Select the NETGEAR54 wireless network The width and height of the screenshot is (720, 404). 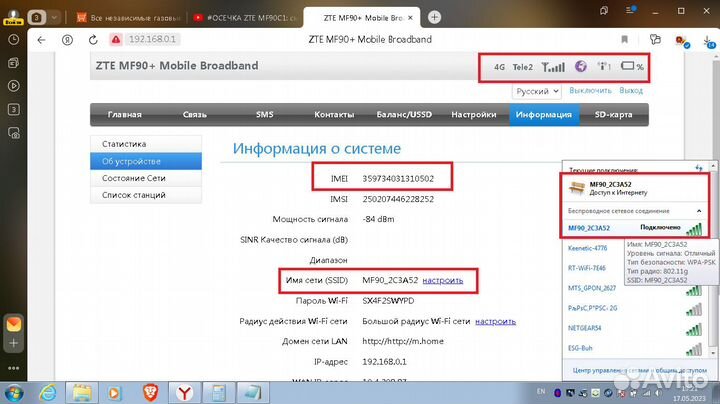[x=635, y=328]
